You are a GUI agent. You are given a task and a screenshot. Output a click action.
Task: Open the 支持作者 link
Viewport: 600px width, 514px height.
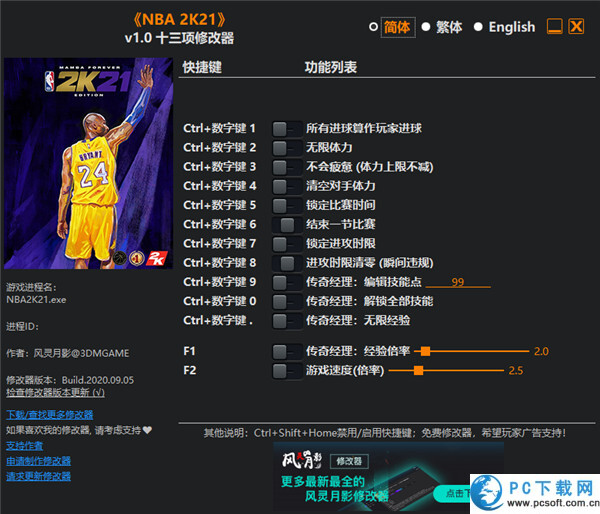24,446
